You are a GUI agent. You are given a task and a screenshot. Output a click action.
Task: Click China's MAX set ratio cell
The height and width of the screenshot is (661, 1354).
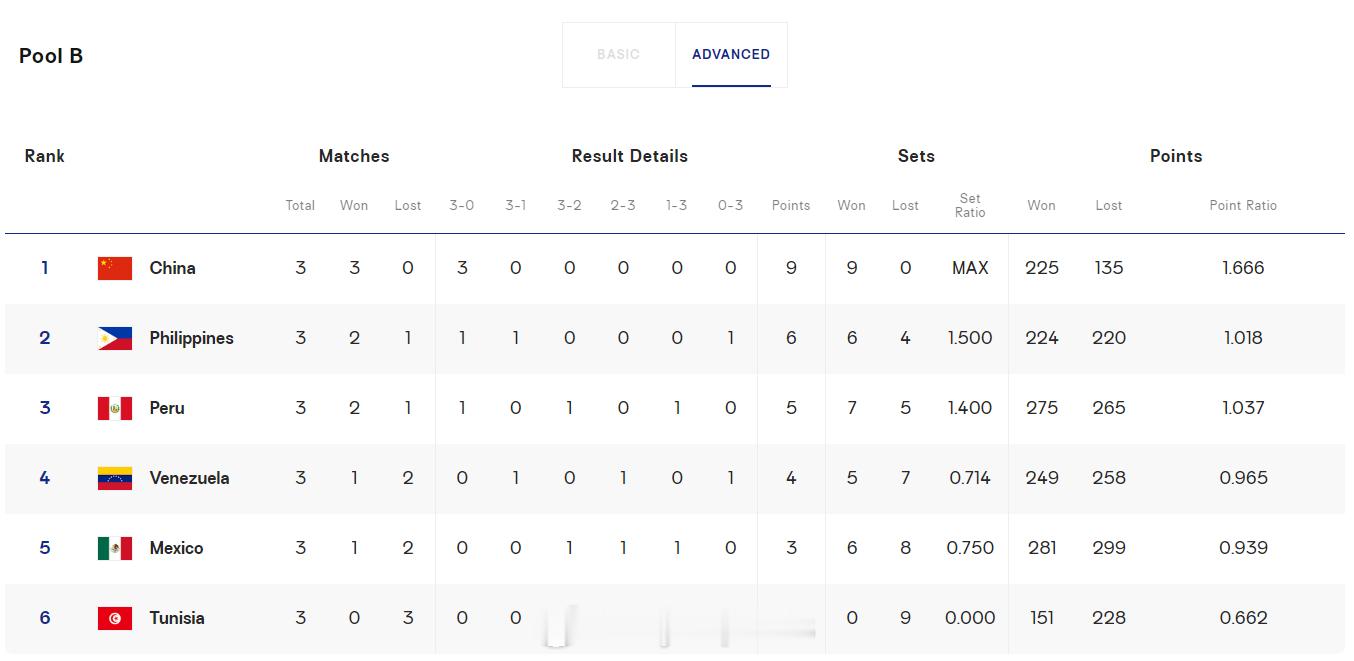[x=970, y=268]
